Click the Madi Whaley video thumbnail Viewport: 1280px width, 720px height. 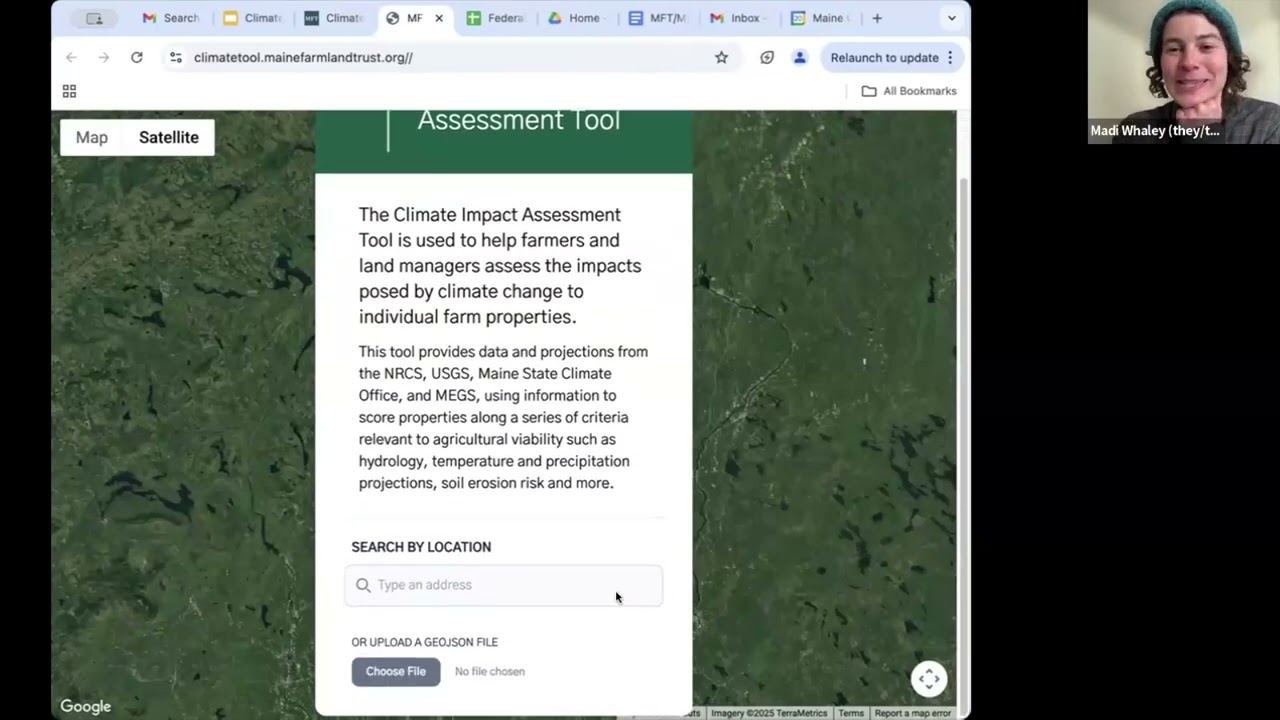click(x=1184, y=72)
